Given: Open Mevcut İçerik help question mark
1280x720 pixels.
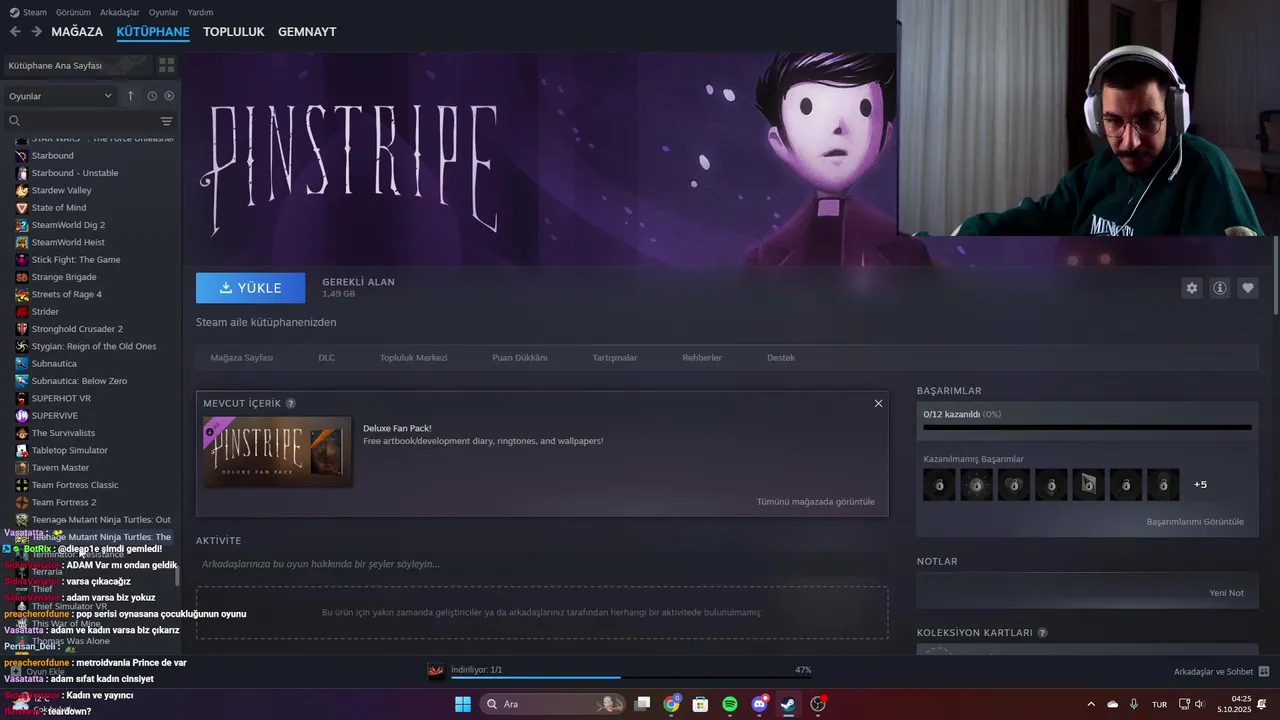Looking at the screenshot, I should tap(290, 403).
